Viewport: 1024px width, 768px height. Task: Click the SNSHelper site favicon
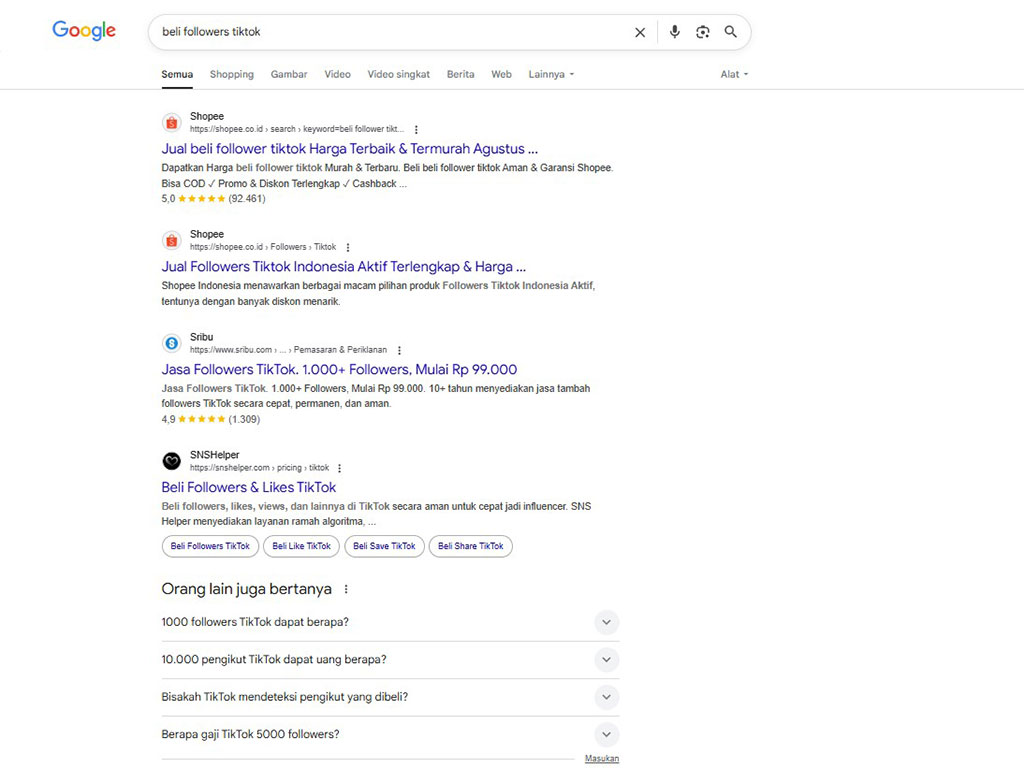tap(172, 461)
